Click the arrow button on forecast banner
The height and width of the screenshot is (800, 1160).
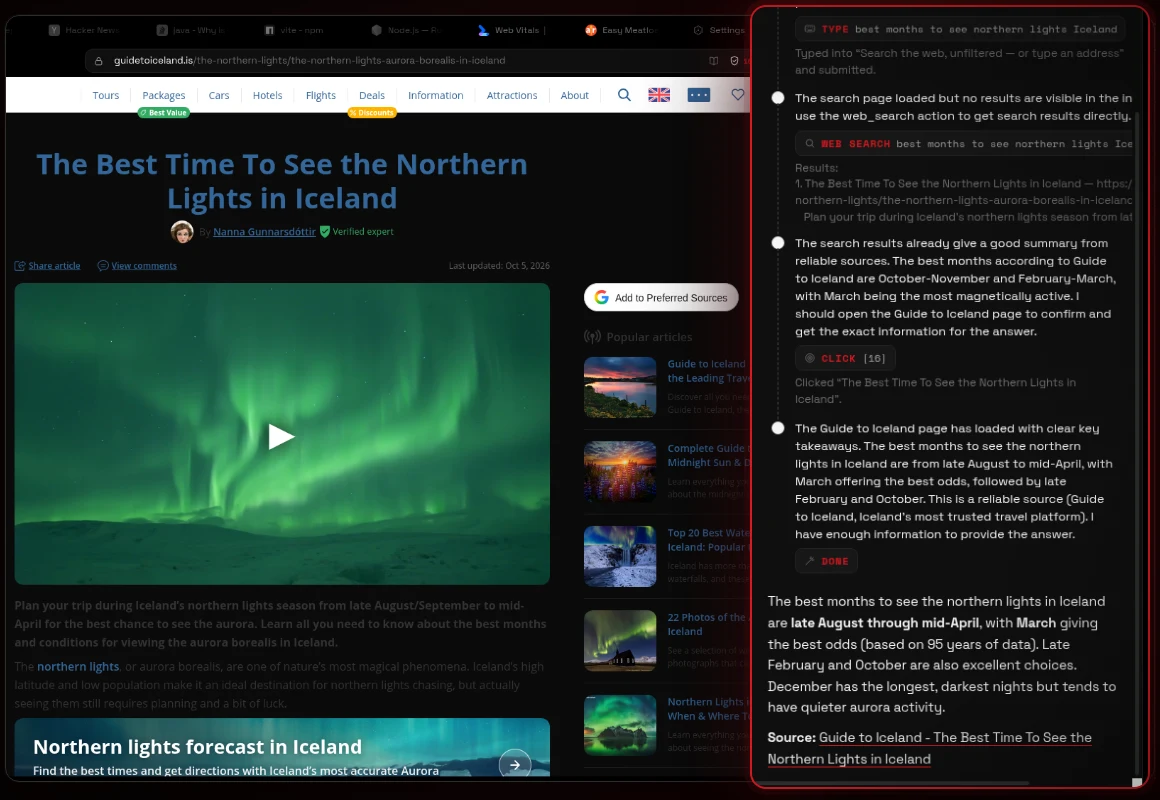pos(515,764)
